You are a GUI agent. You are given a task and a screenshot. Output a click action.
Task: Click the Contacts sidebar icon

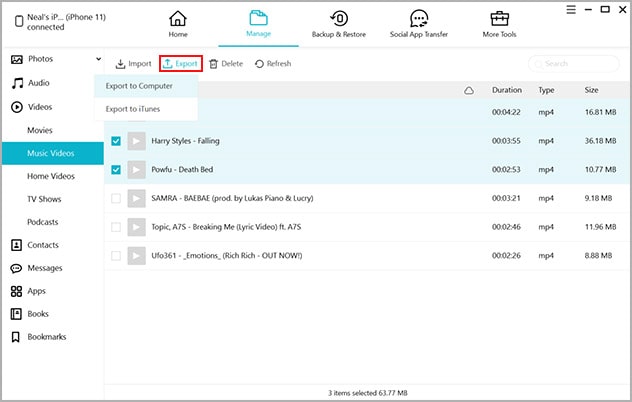click(x=16, y=245)
